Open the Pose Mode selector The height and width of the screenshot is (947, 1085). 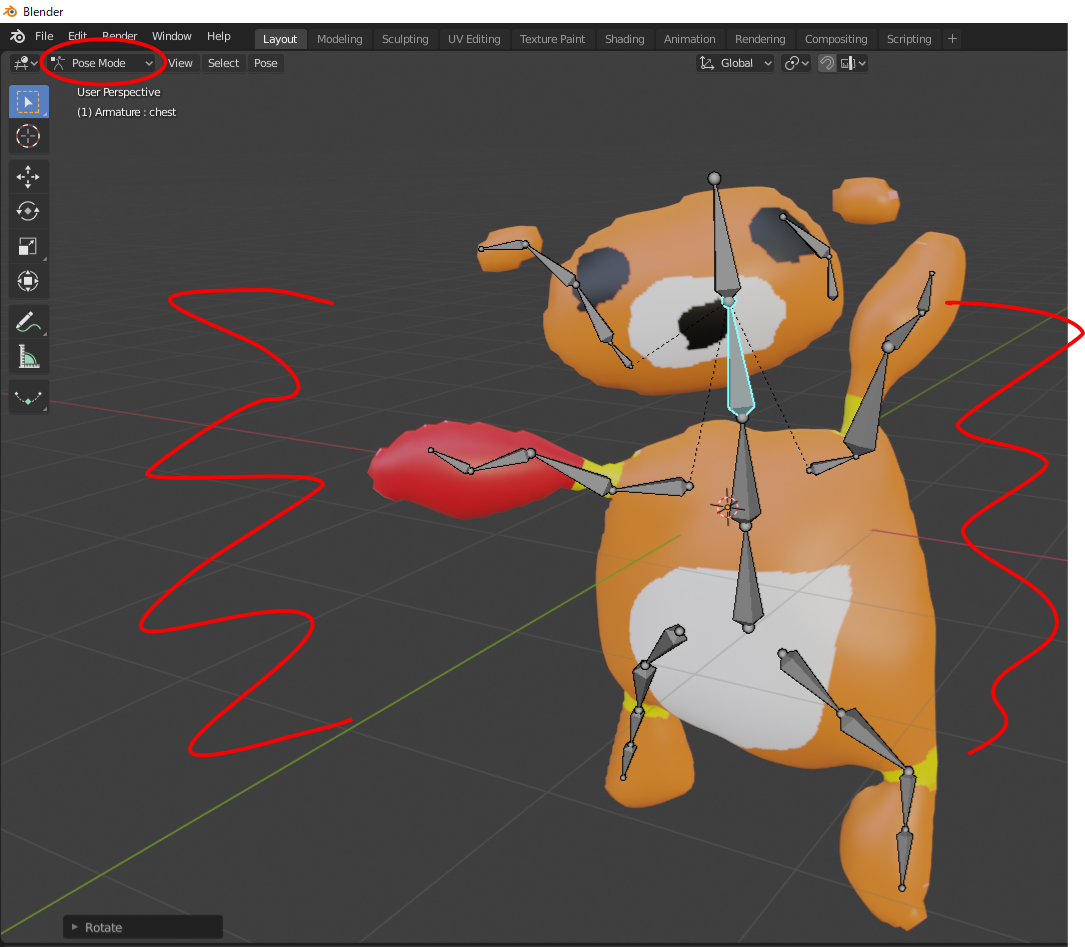tap(102, 63)
